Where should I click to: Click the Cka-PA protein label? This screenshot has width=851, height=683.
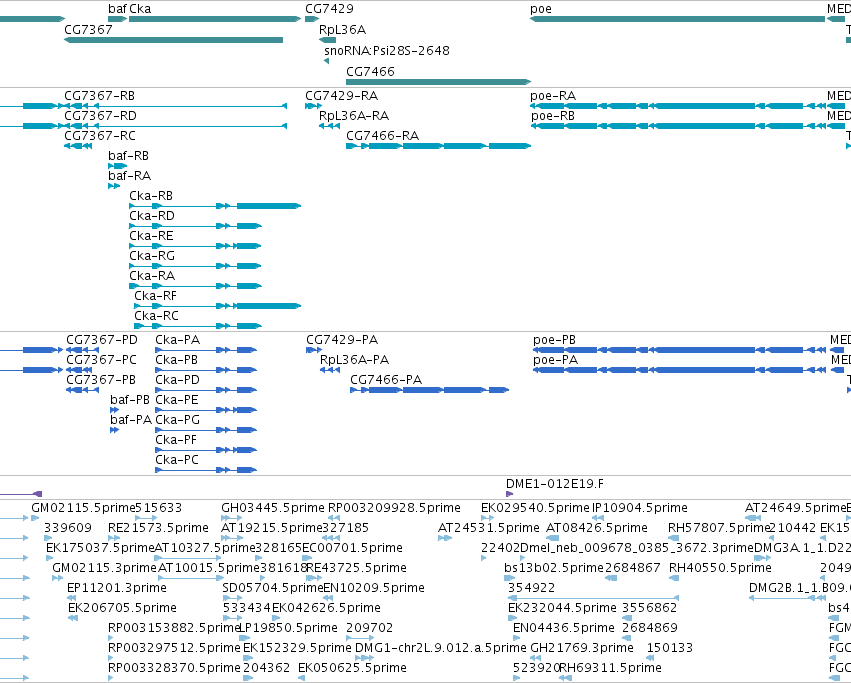coord(177,340)
